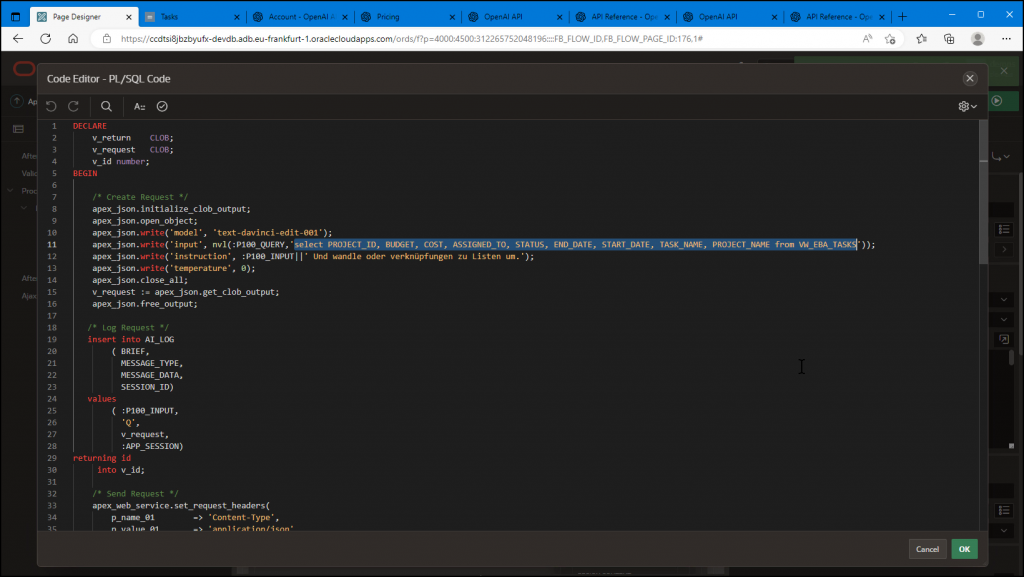Click 'v_id number;' on line 4

[x=121, y=162]
